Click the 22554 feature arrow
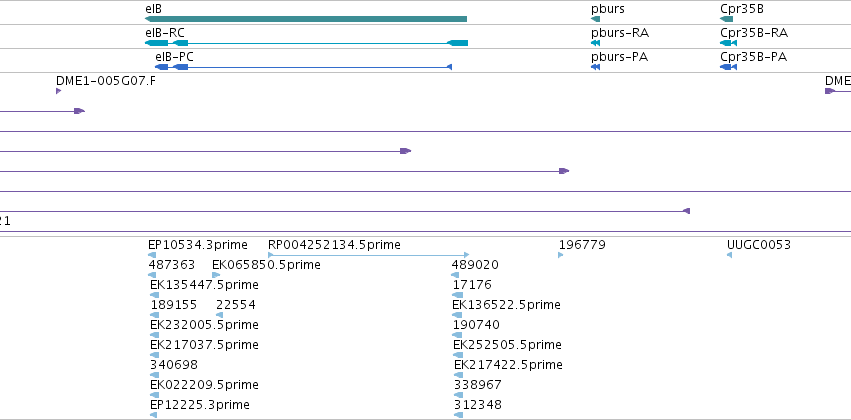The width and height of the screenshot is (851, 420). (219, 315)
